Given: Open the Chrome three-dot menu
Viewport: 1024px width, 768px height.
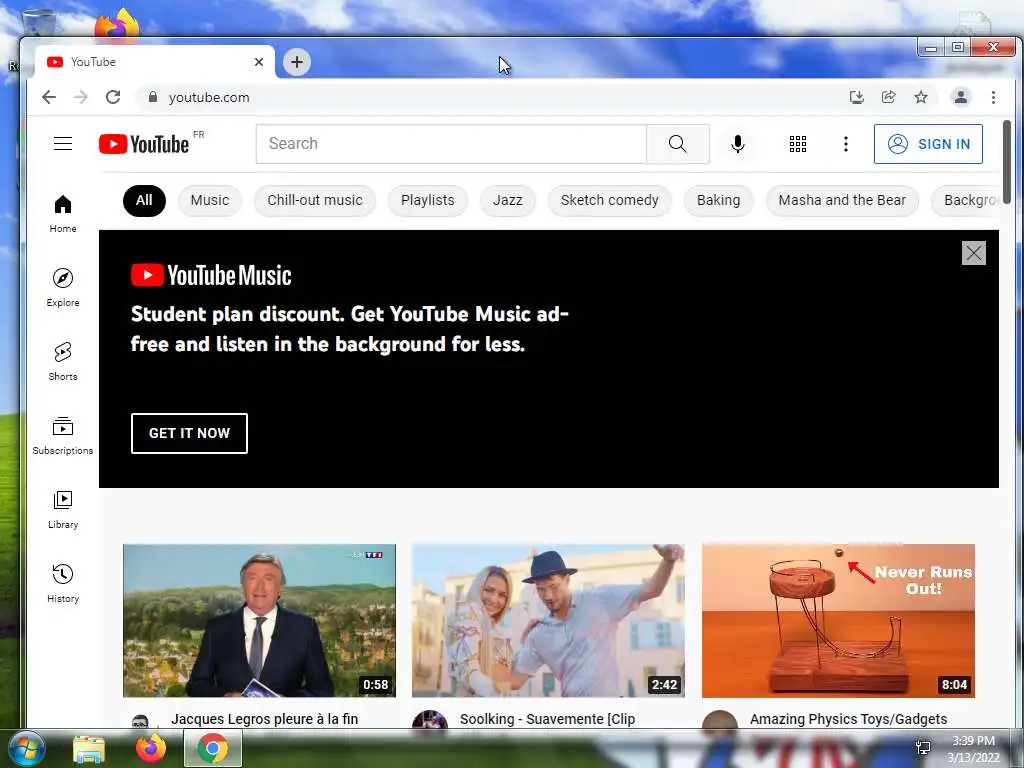Looking at the screenshot, I should pyautogui.click(x=993, y=97).
